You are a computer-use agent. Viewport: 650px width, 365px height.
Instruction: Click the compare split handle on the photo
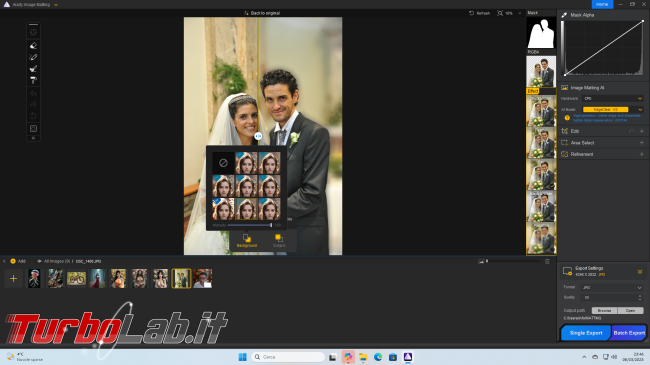[258, 136]
